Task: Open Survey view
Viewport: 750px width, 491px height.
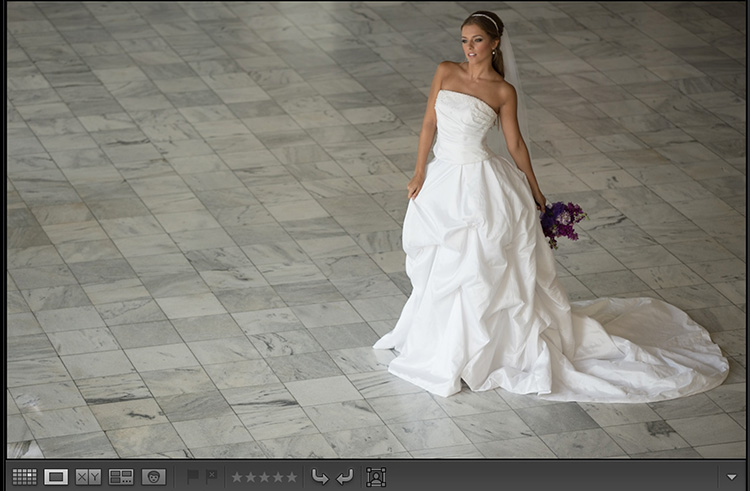Action: pos(121,477)
